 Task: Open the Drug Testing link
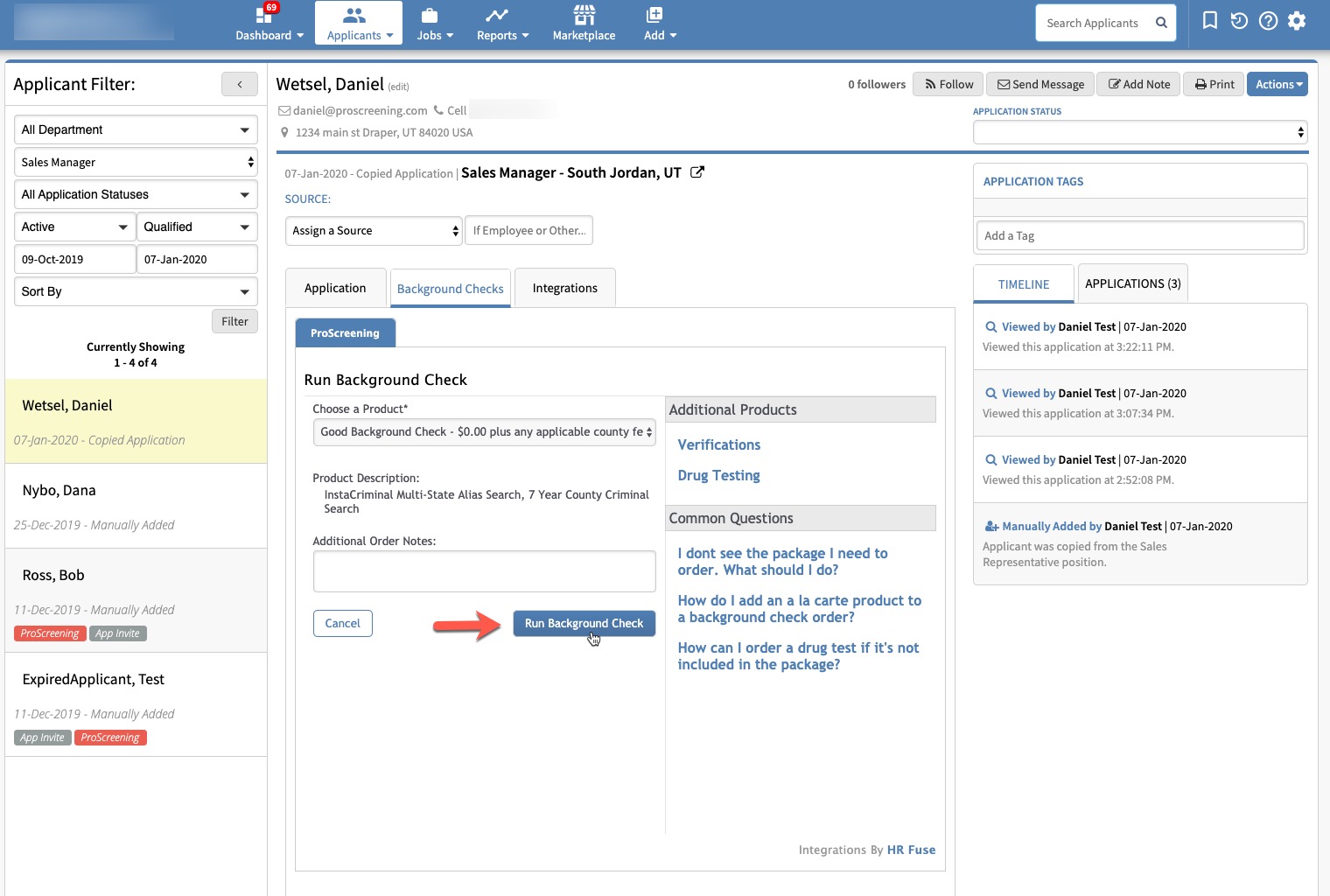(x=718, y=475)
